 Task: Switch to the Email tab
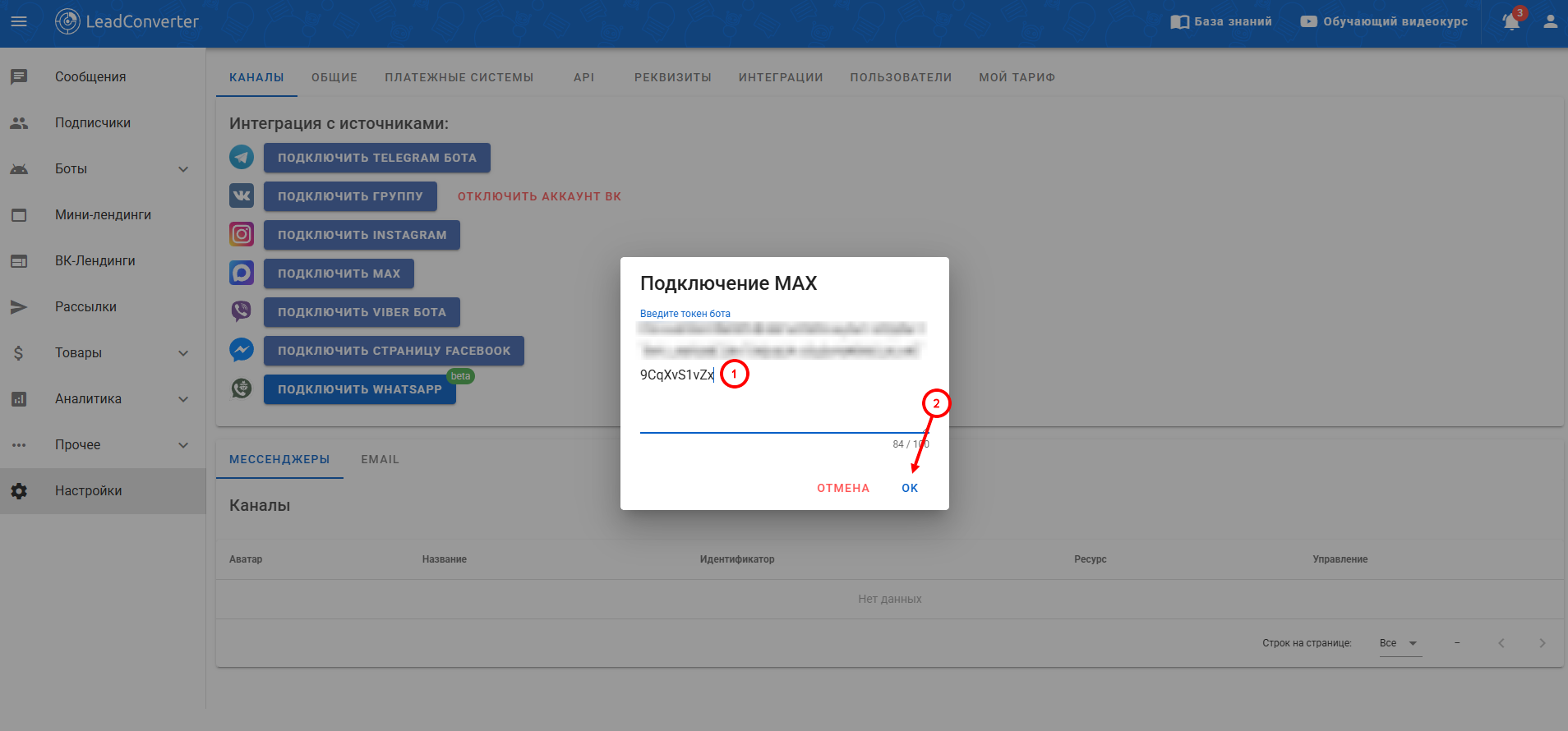click(380, 459)
